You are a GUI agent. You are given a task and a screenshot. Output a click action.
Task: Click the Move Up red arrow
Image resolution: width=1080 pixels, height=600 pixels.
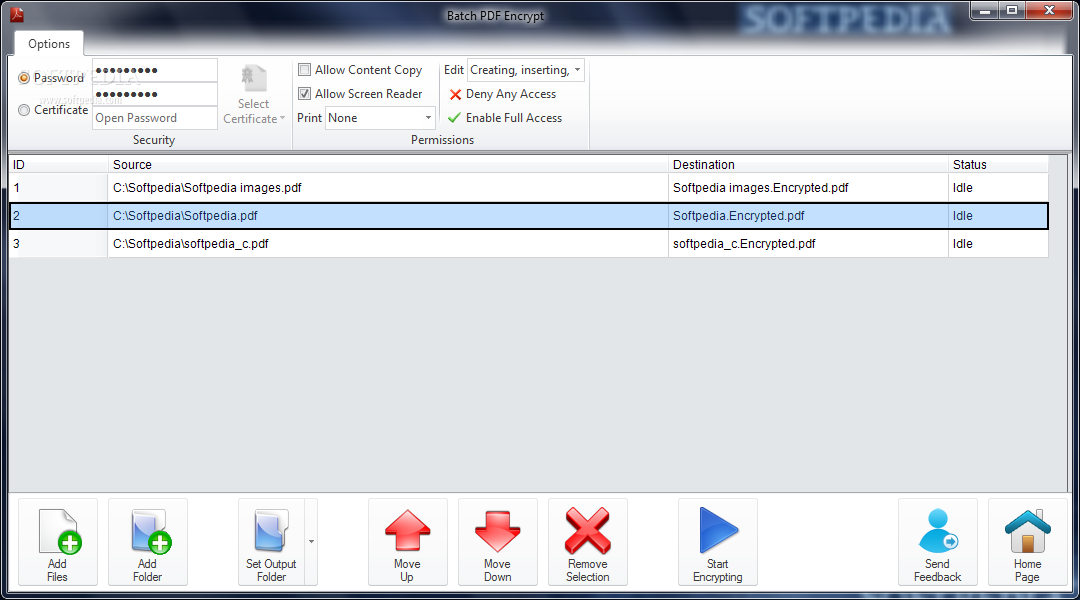(408, 530)
